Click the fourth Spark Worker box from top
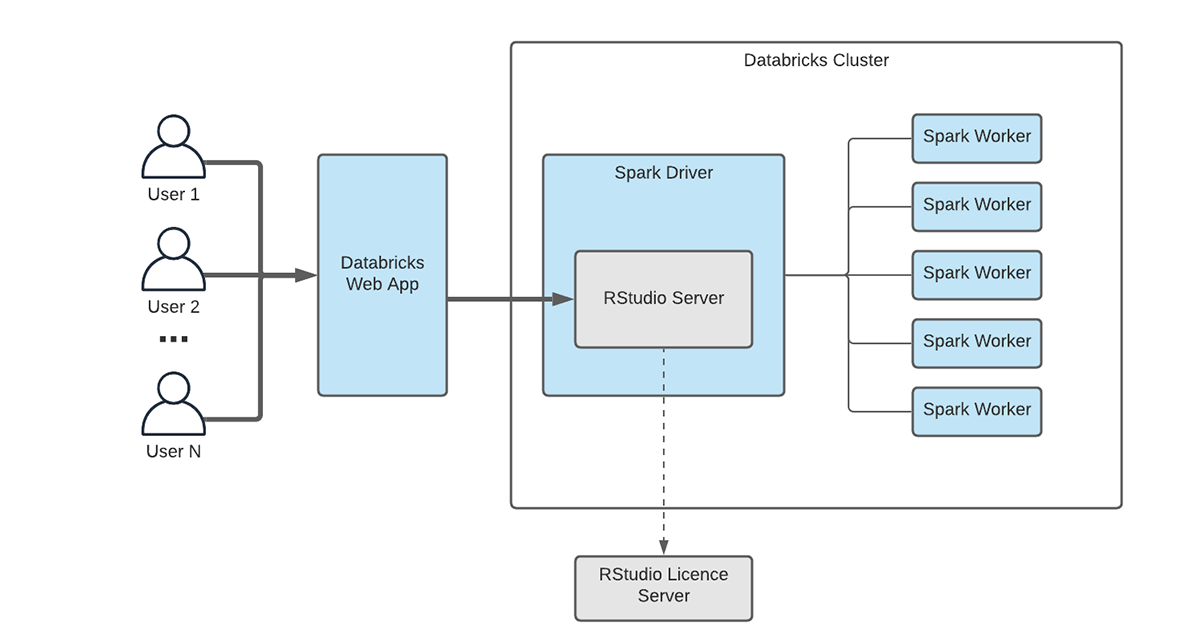This screenshot has width=1200, height=630. pos(977,343)
